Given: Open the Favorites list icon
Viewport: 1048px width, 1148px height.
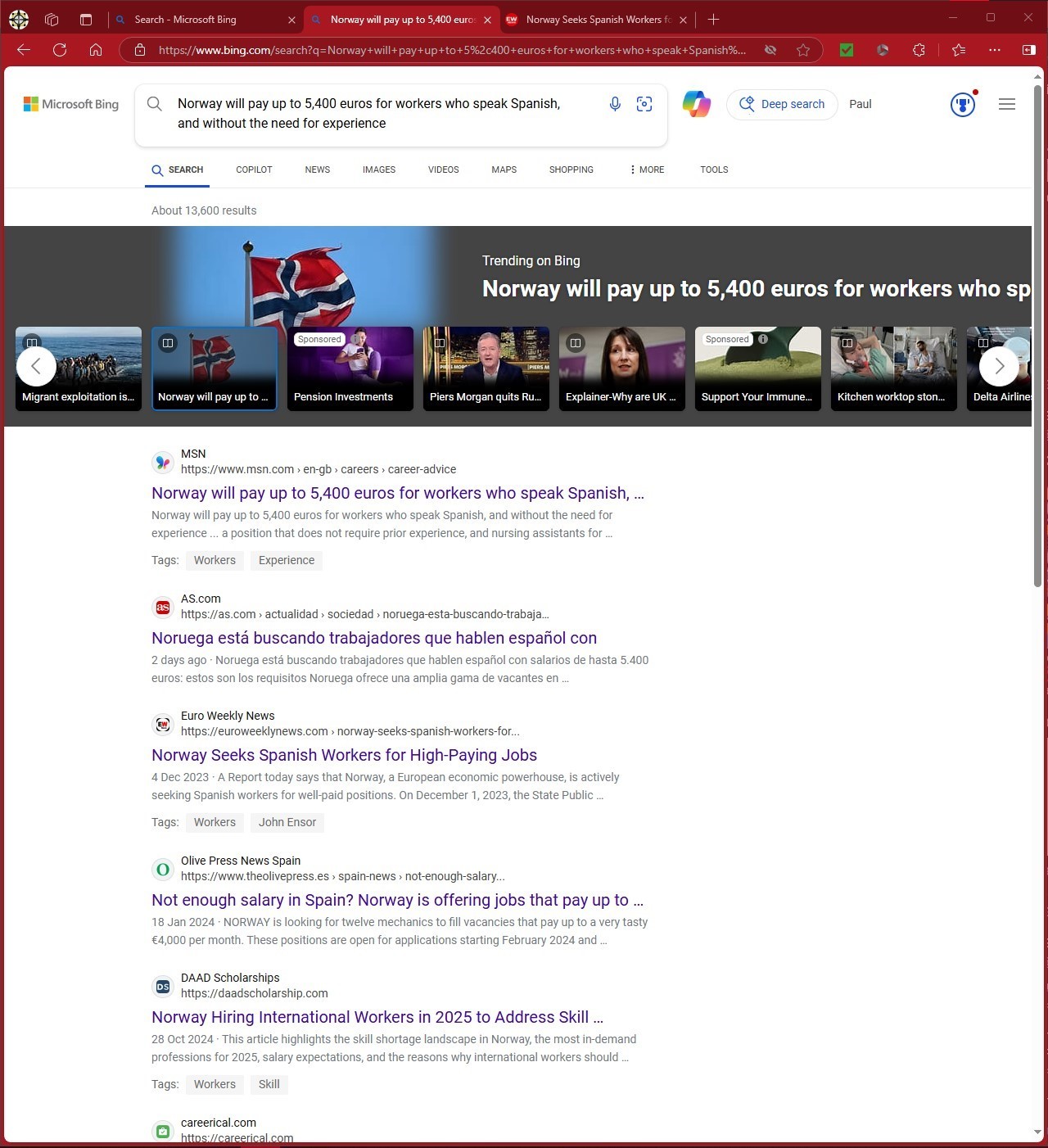Looking at the screenshot, I should point(959,50).
